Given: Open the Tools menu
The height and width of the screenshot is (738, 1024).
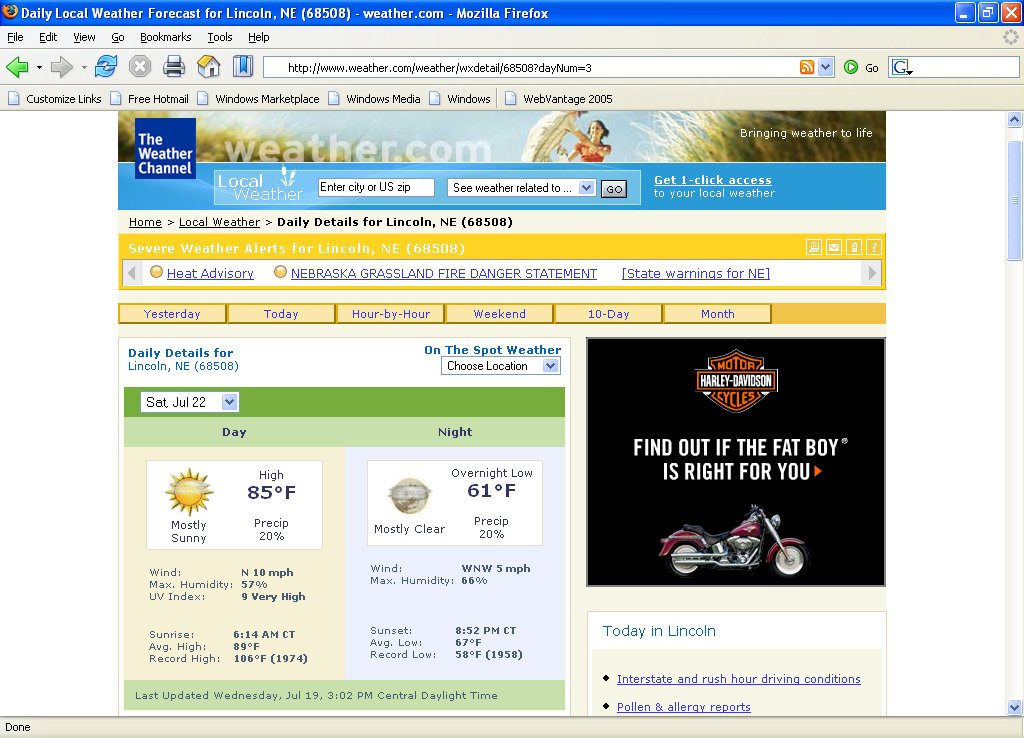Looking at the screenshot, I should click(x=220, y=37).
